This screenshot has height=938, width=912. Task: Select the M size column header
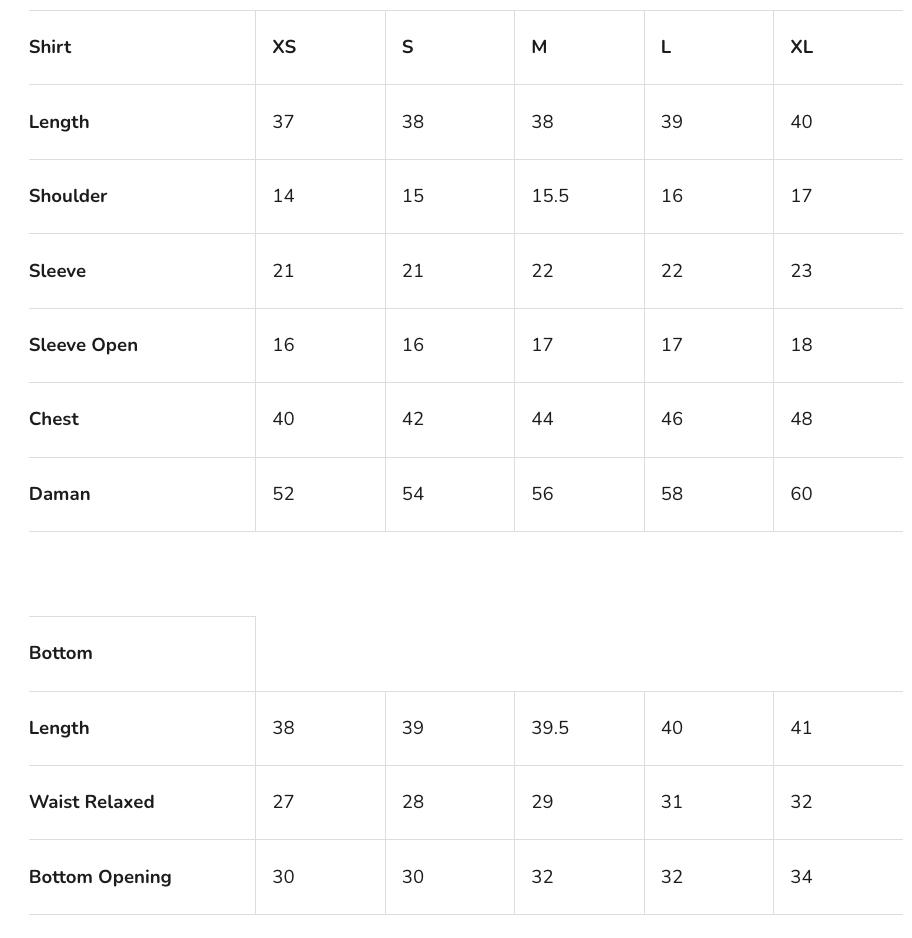[539, 47]
